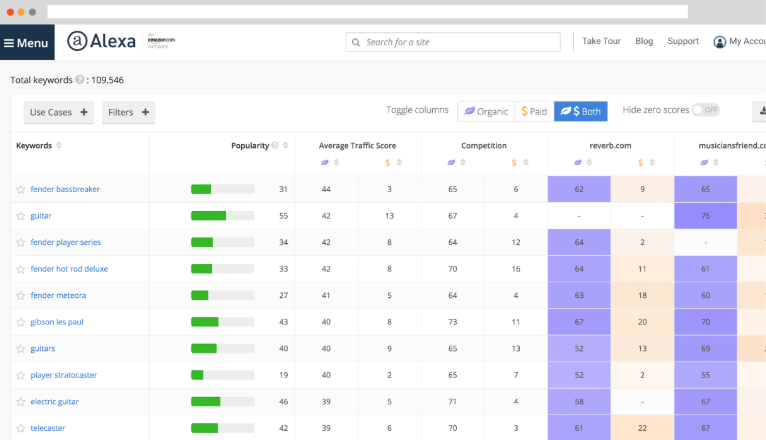Click the browser address bar
Viewport: 766px width, 440px height.
click(367, 11)
